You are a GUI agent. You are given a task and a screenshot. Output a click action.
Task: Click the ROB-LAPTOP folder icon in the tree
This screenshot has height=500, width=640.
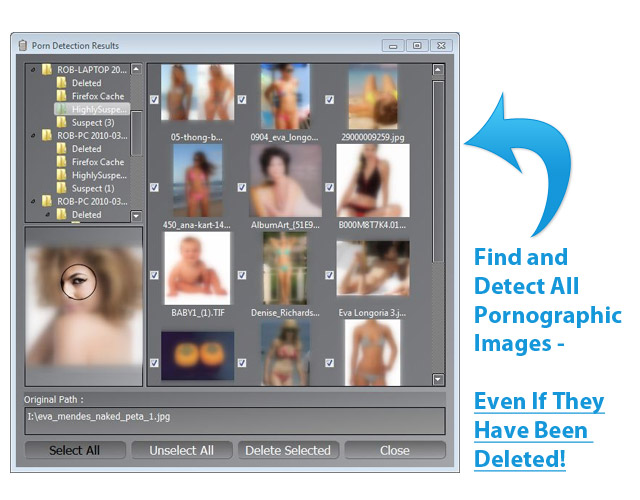(x=47, y=70)
